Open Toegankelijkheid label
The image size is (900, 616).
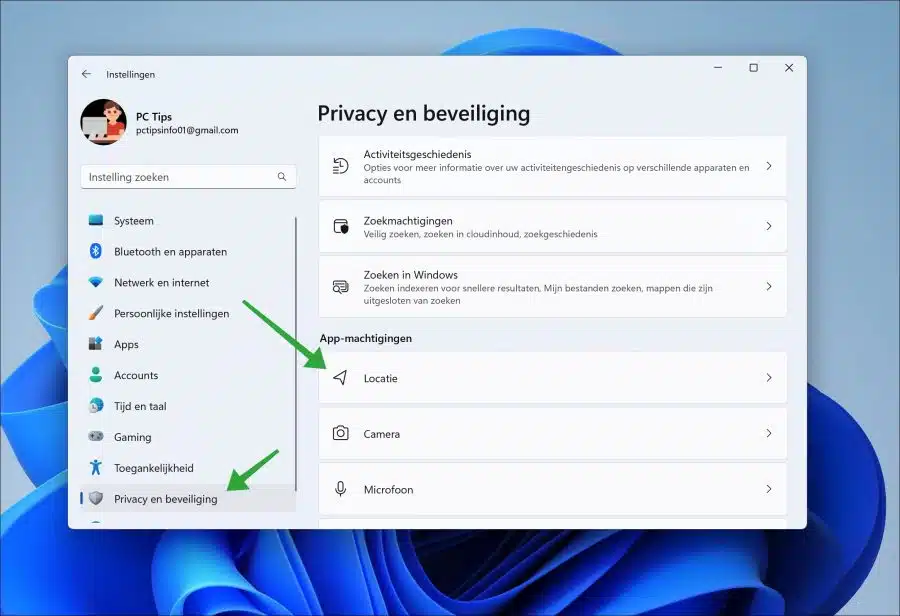coord(154,468)
